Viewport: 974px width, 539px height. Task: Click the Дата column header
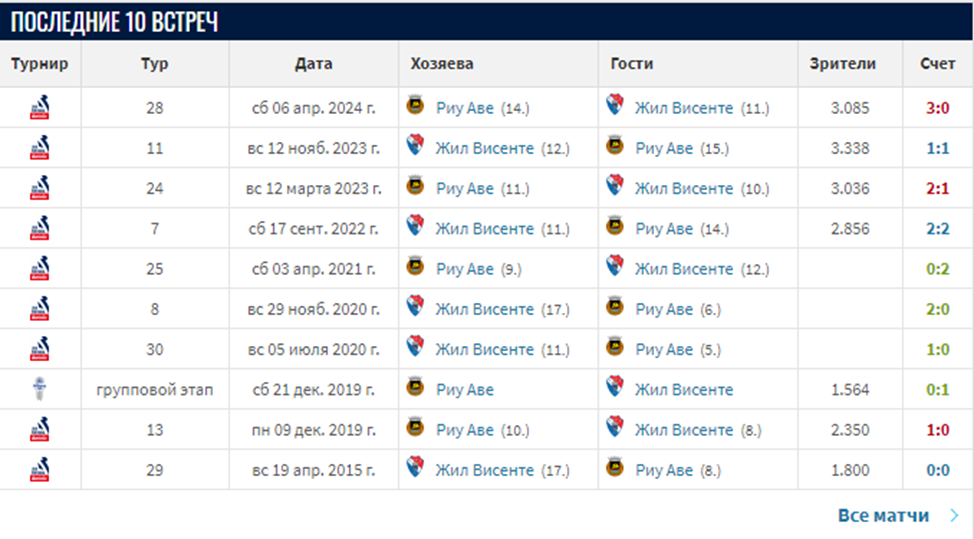[x=313, y=64]
